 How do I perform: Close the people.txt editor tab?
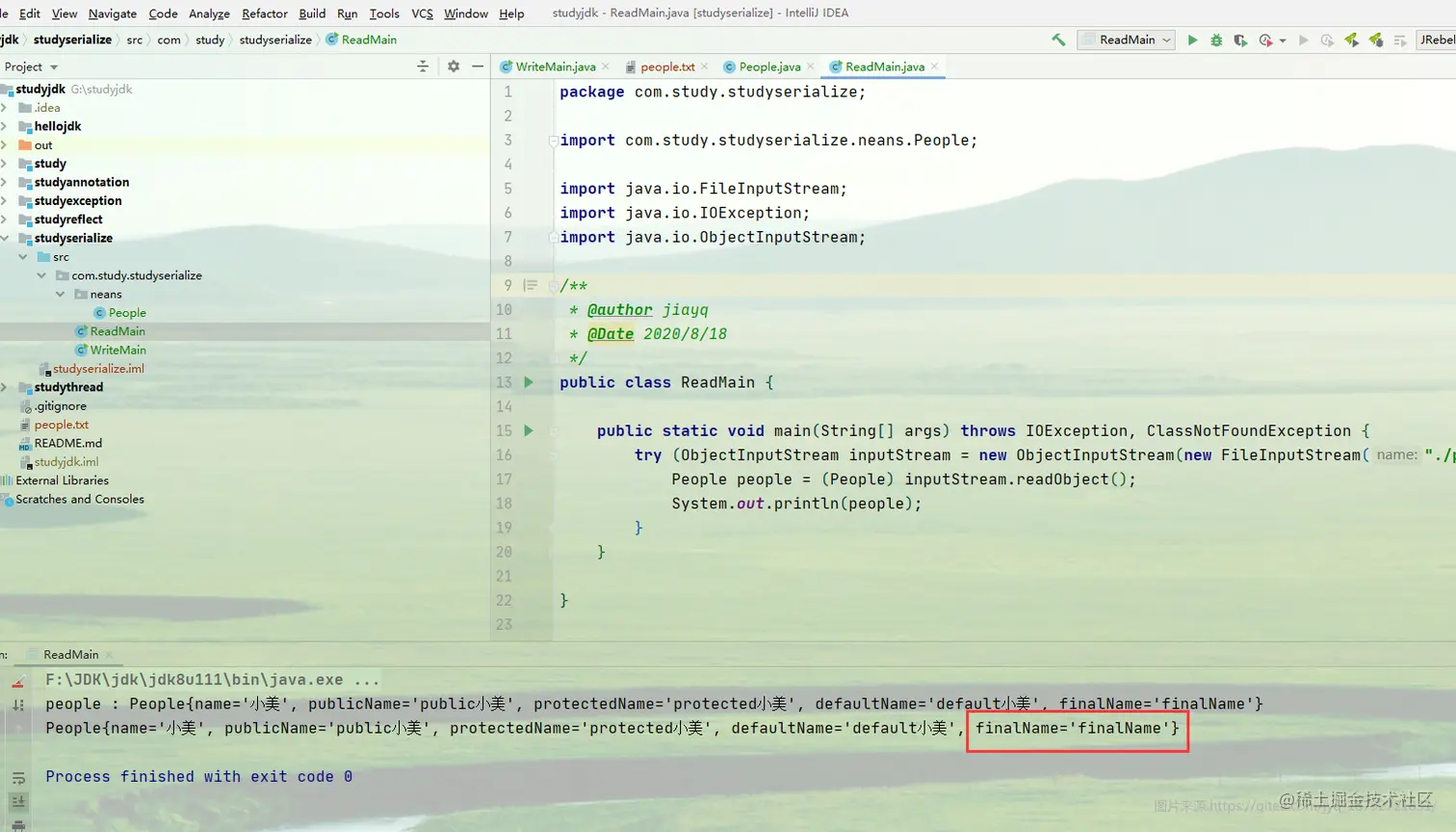click(705, 66)
